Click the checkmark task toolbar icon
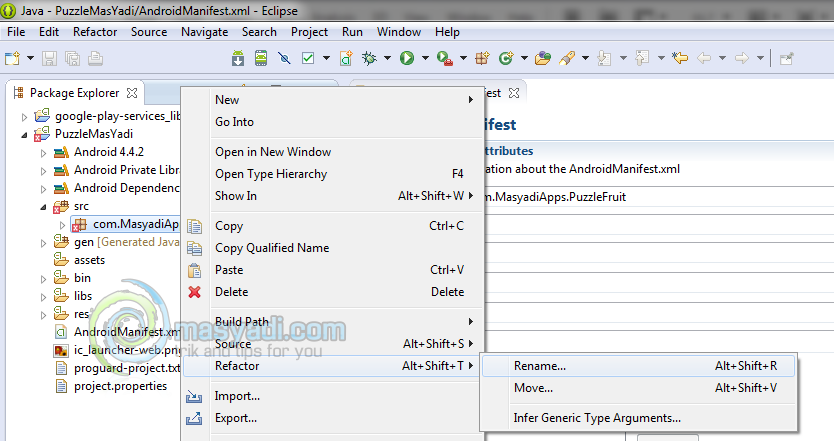834x441 pixels. (x=308, y=58)
